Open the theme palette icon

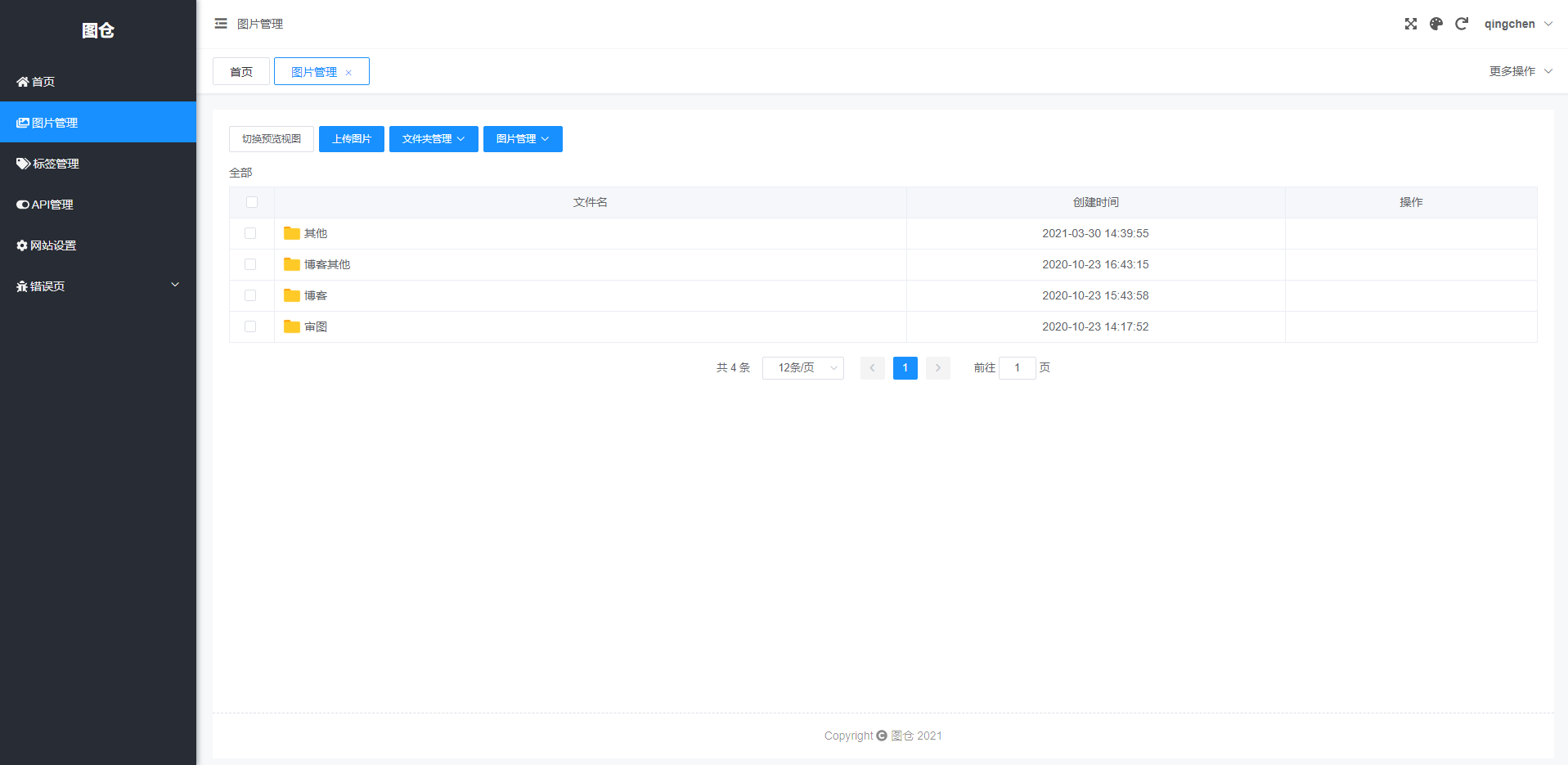click(1436, 24)
